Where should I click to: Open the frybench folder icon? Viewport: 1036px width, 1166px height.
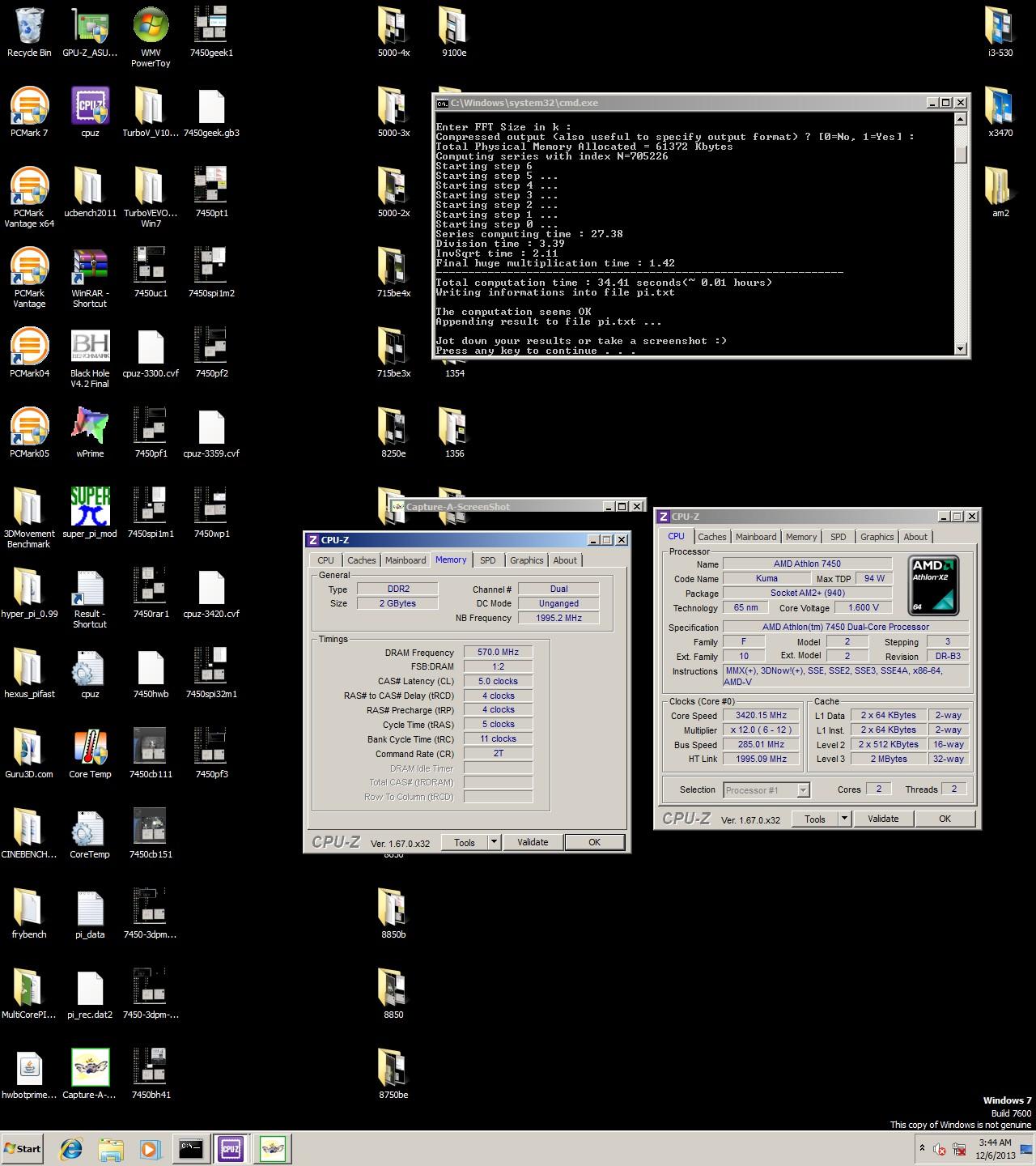tap(29, 914)
